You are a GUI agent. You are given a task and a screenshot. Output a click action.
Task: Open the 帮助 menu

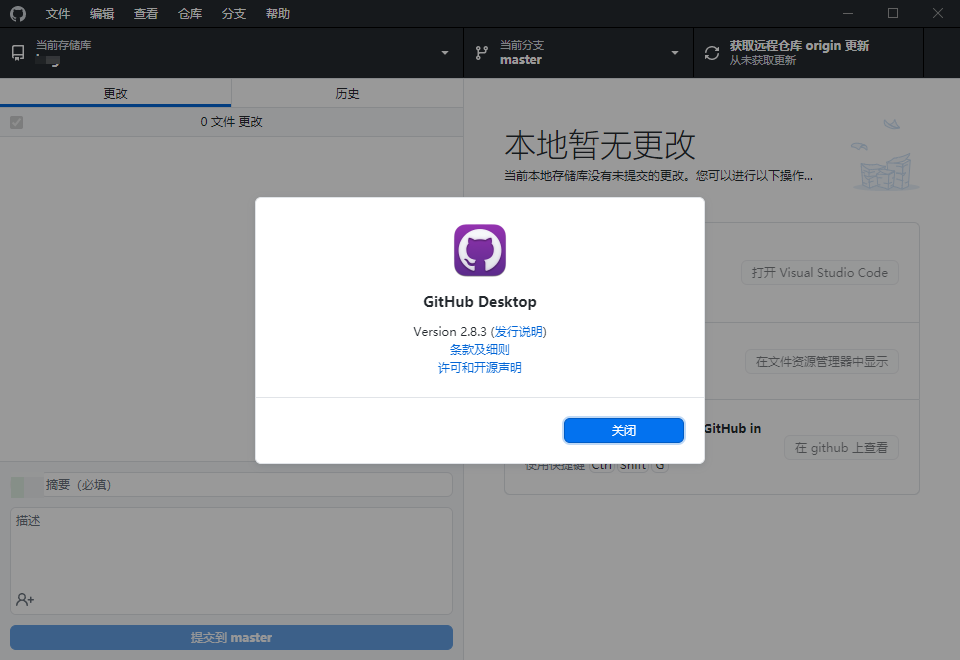tap(278, 13)
